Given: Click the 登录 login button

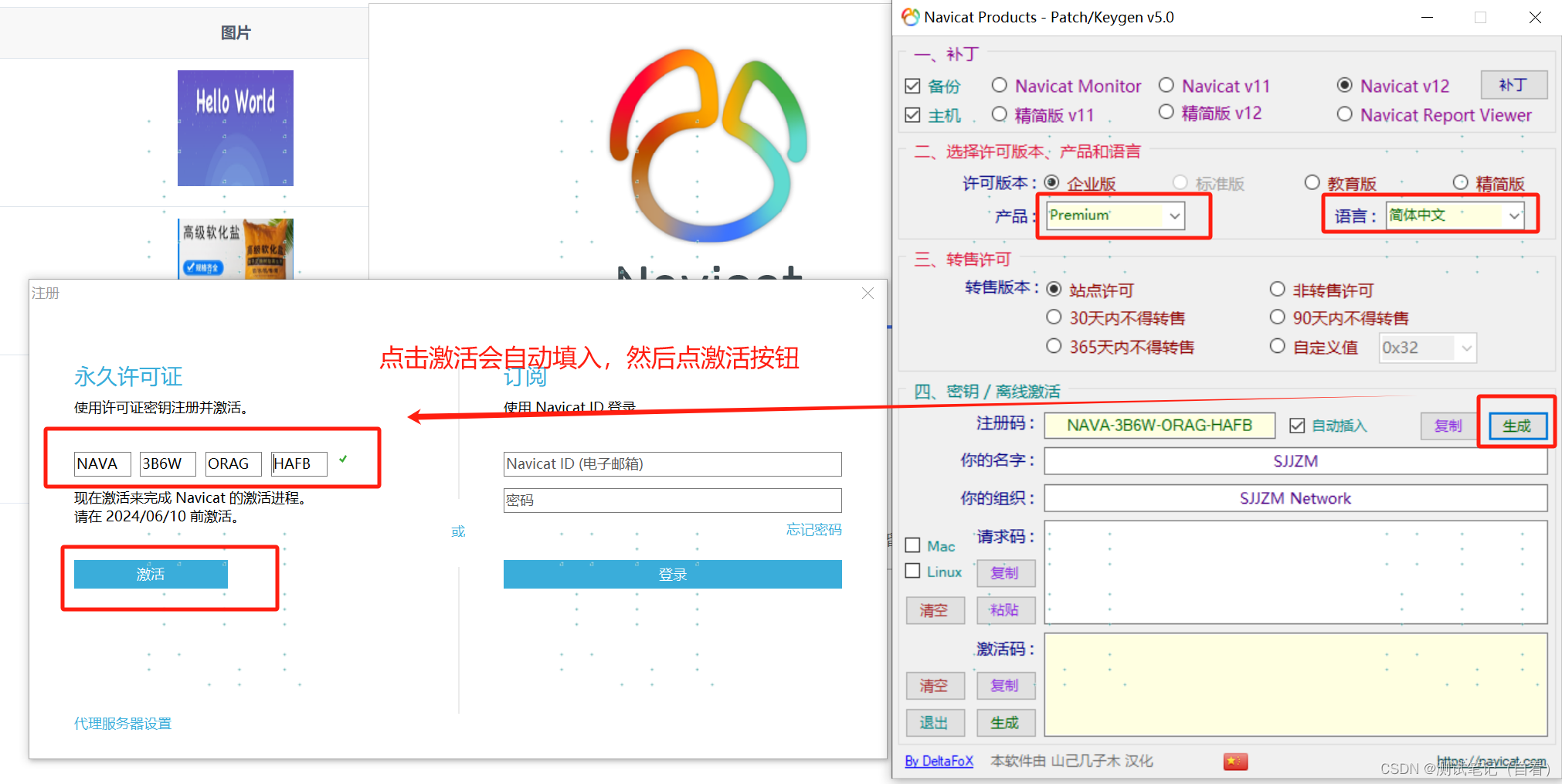Looking at the screenshot, I should 672,574.
